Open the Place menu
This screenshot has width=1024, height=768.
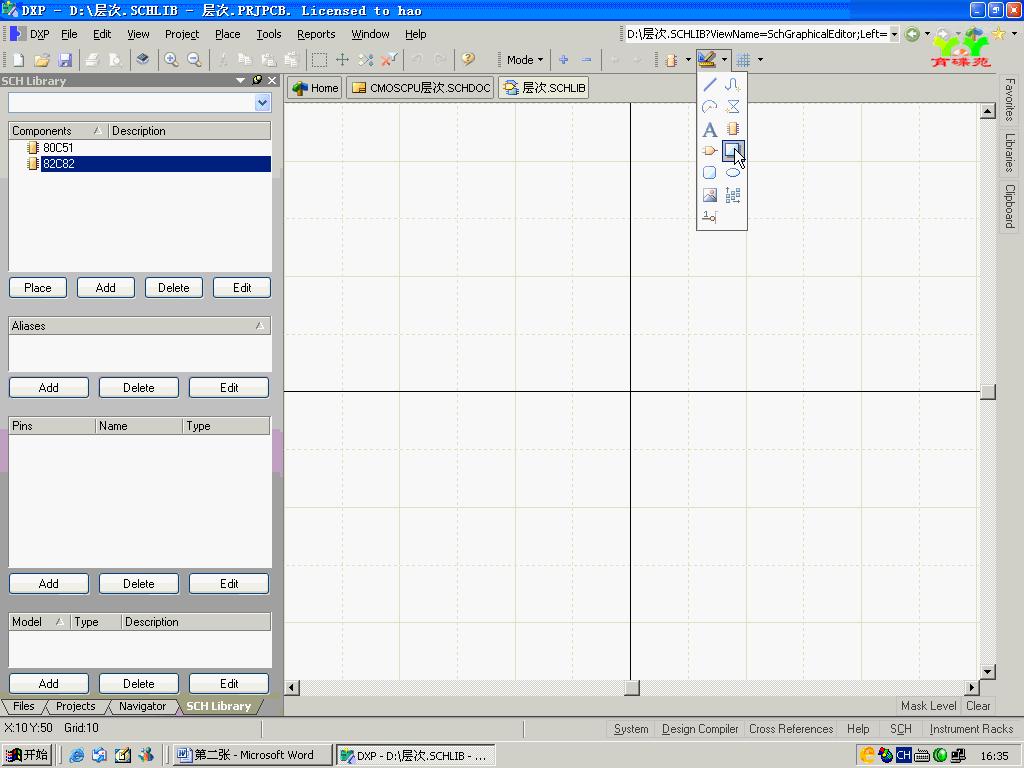coord(227,34)
